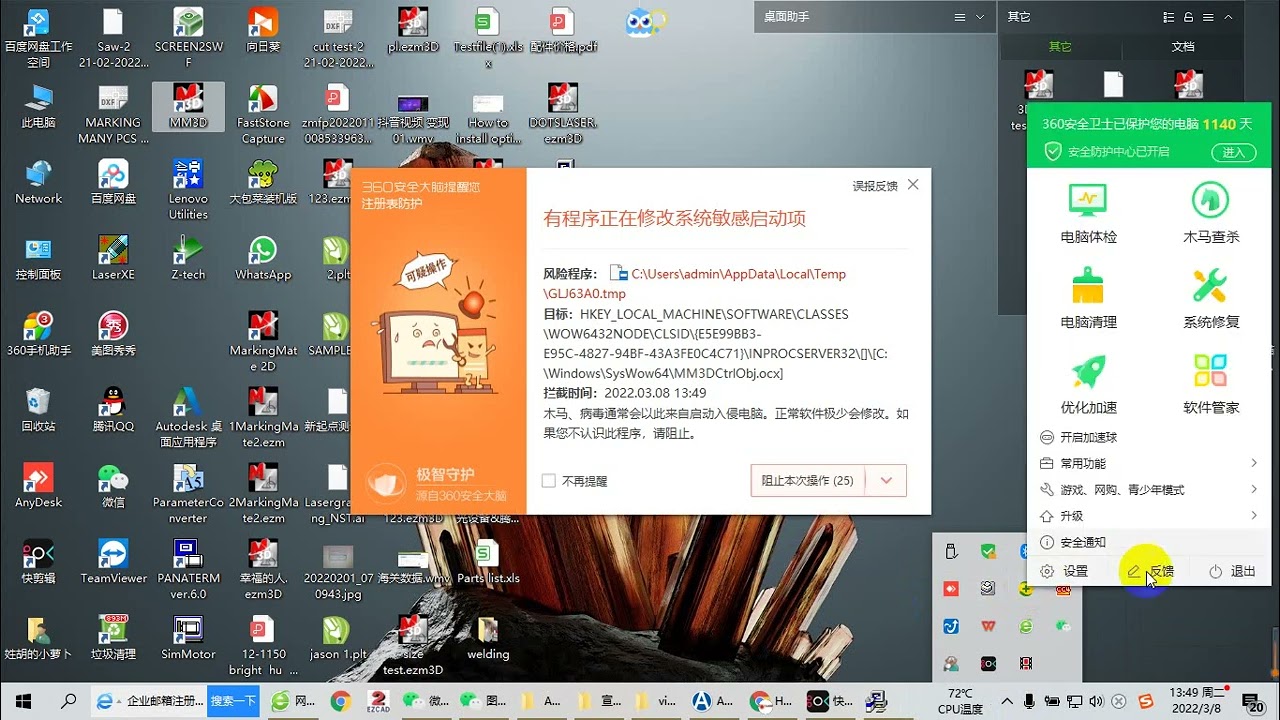1280x720 pixels.
Task: Select 开启加速球 menu entry
Action: [x=1089, y=437]
